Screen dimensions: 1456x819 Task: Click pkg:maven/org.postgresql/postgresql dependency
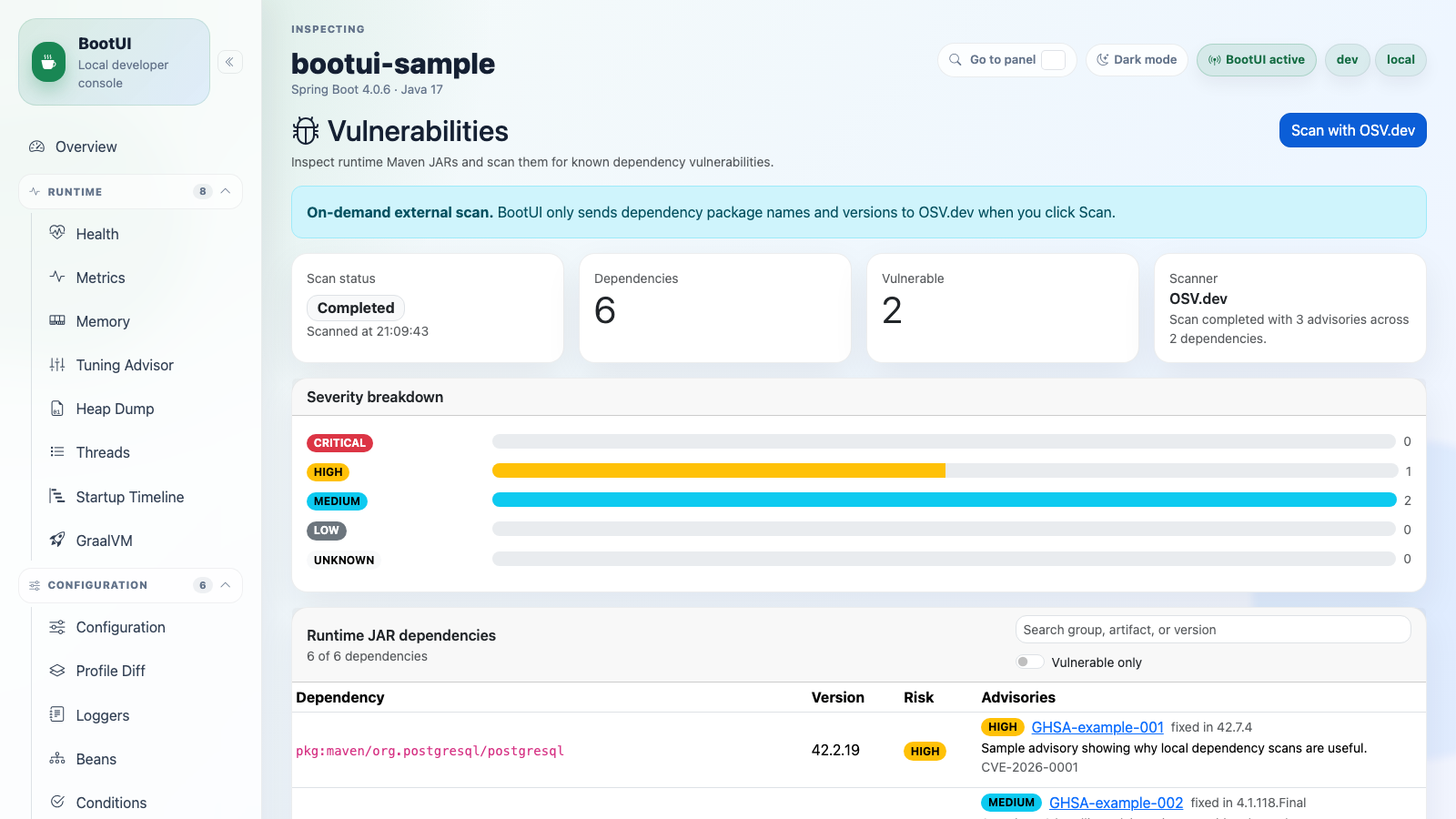point(430,751)
